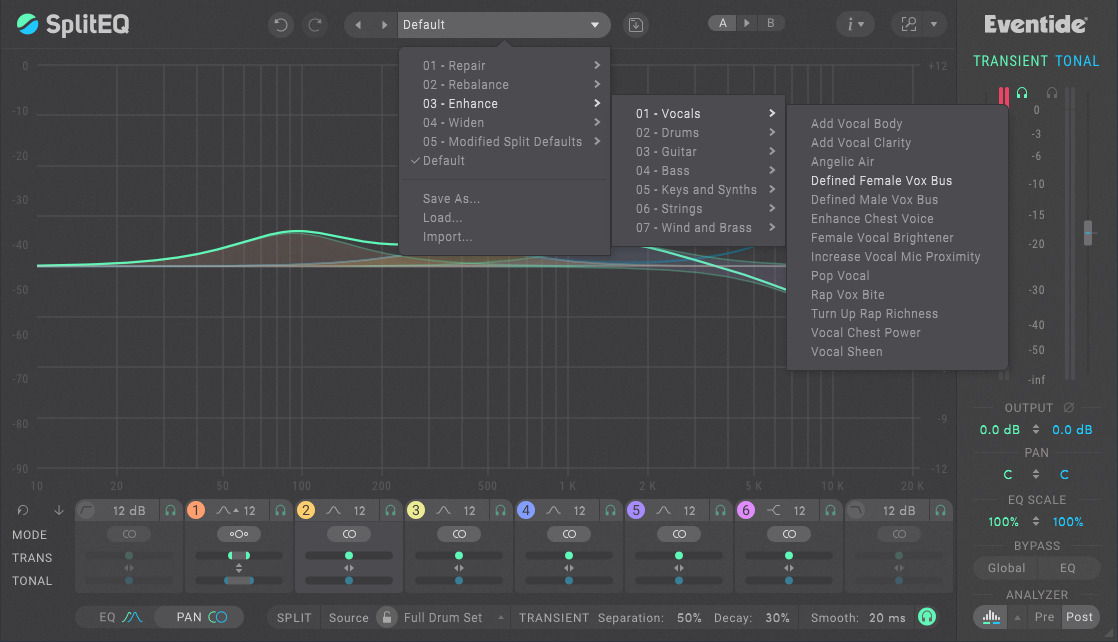Expand the 06 - Strings submenu
The image size is (1118, 642).
699,209
